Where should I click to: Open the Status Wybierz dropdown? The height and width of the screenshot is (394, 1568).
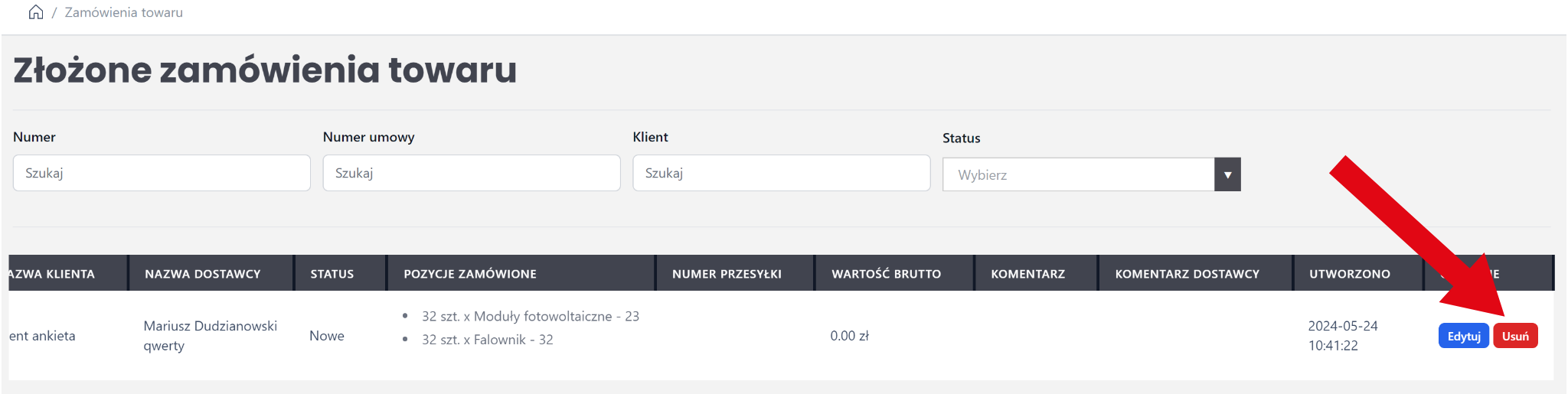1078,175
